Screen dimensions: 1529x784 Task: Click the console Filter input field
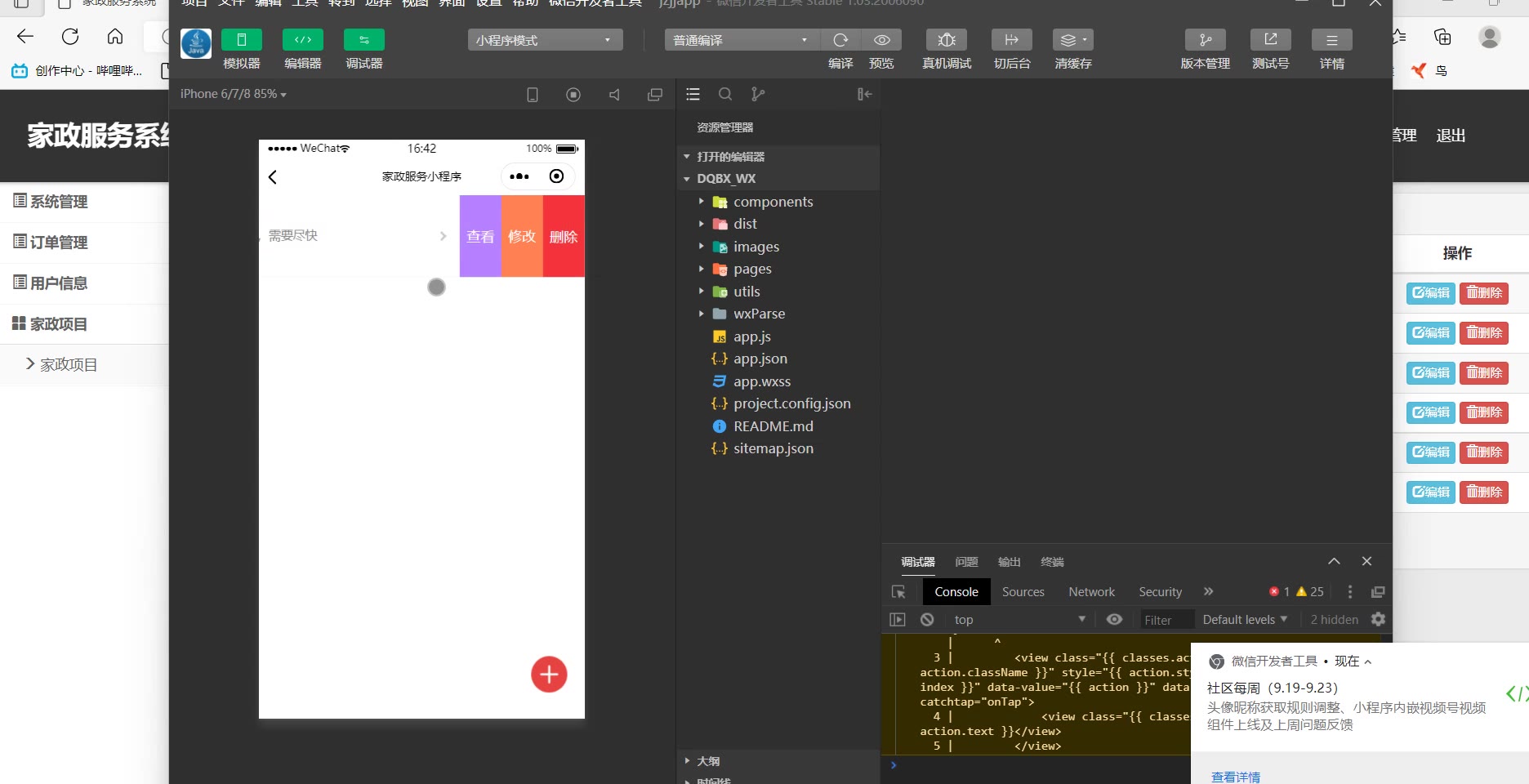(1166, 620)
